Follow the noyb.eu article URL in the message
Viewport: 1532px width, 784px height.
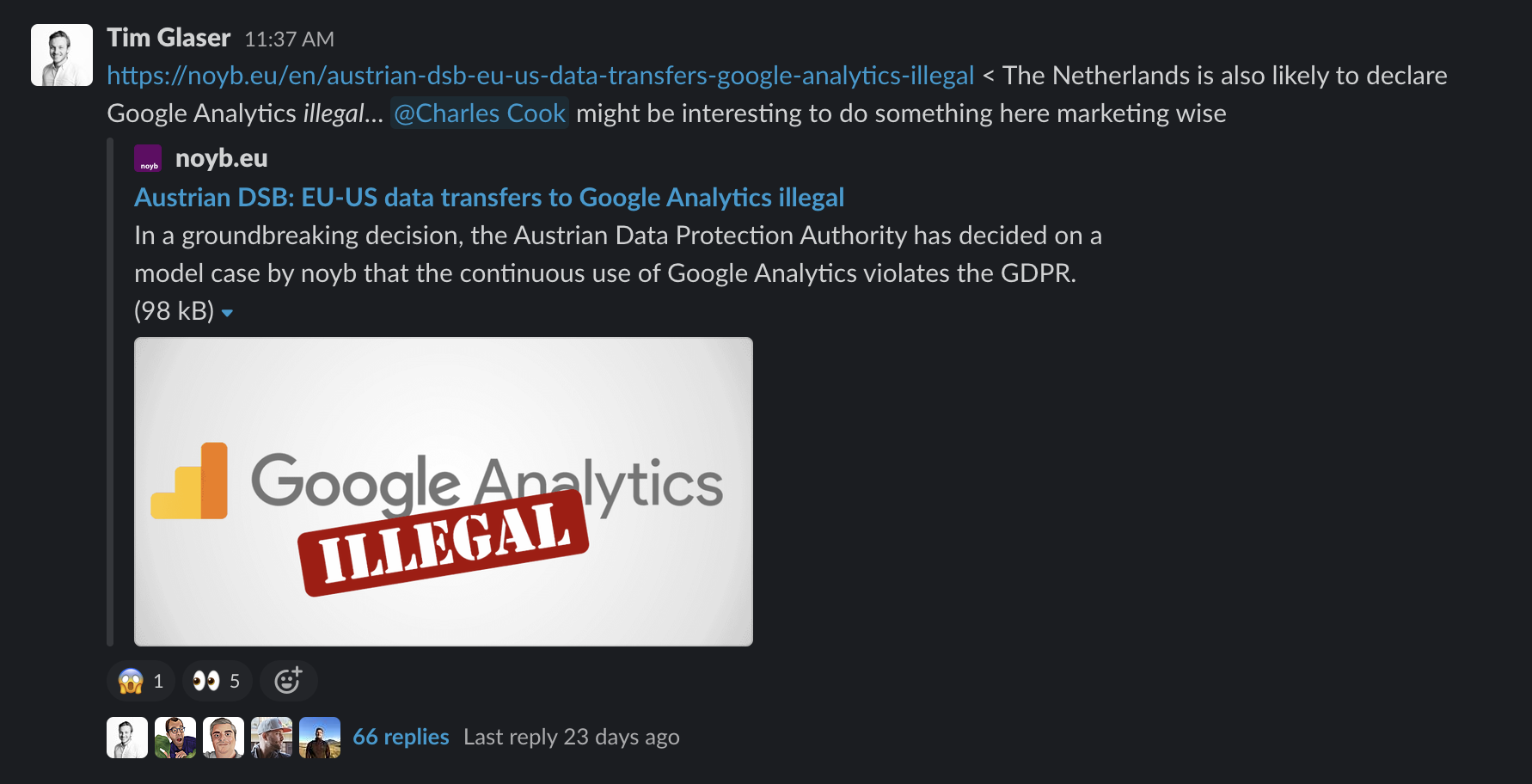pyautogui.click(x=540, y=76)
